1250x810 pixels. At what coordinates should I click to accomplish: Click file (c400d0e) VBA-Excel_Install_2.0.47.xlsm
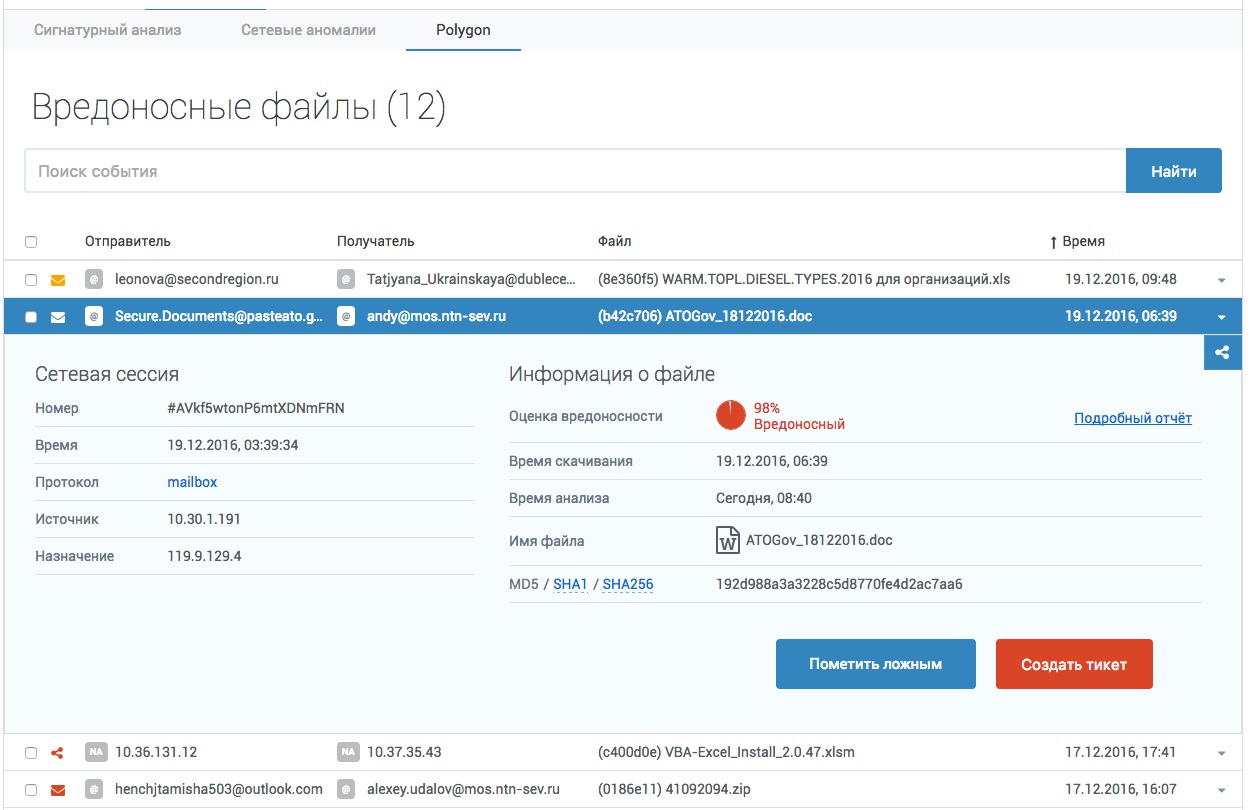pyautogui.click(x=726, y=752)
